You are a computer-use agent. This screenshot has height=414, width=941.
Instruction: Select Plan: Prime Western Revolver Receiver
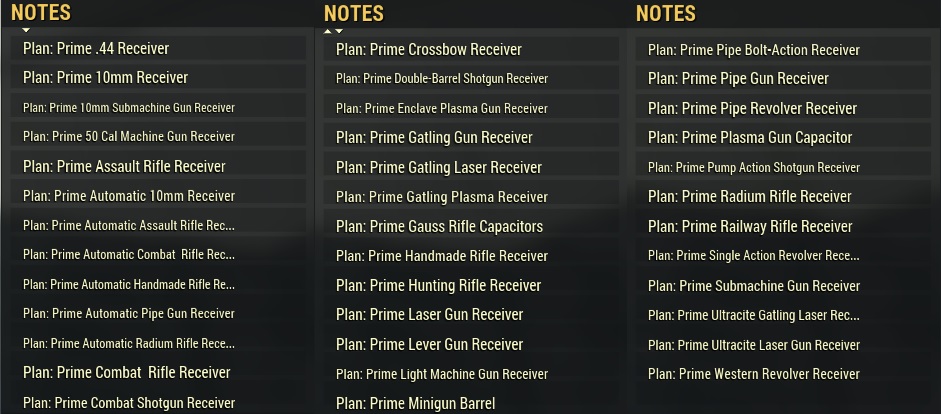[x=754, y=374]
